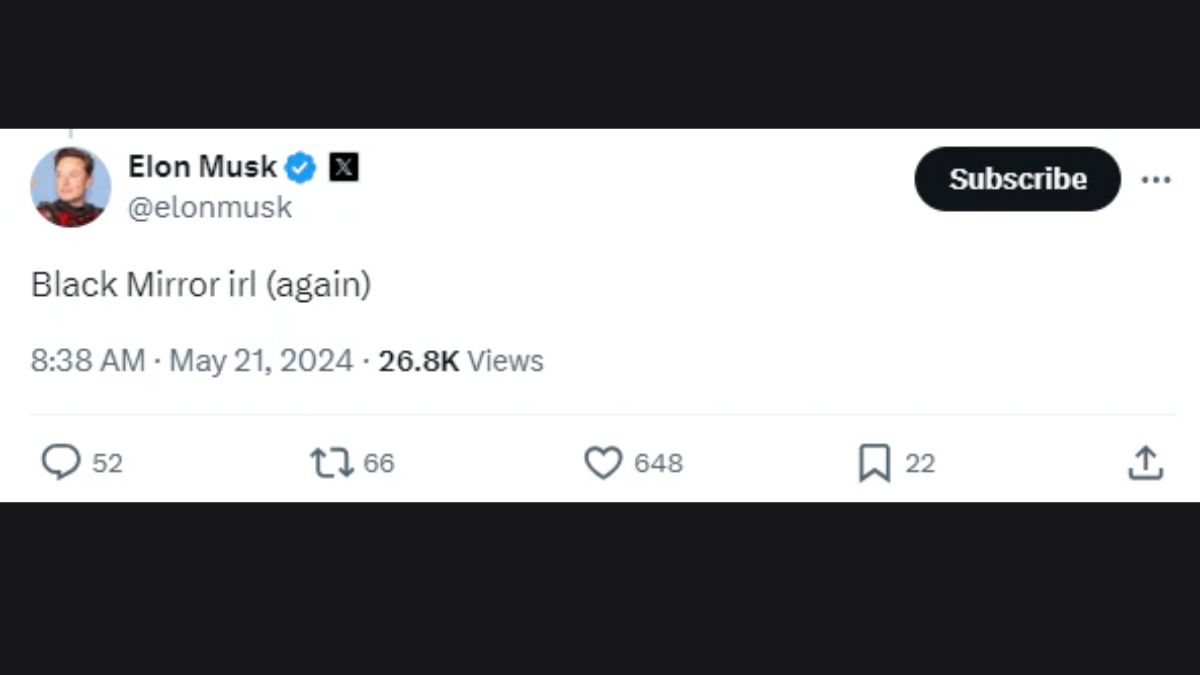This screenshot has height=675, width=1200.
Task: Click the reply speech bubble icon
Action: (x=61, y=462)
